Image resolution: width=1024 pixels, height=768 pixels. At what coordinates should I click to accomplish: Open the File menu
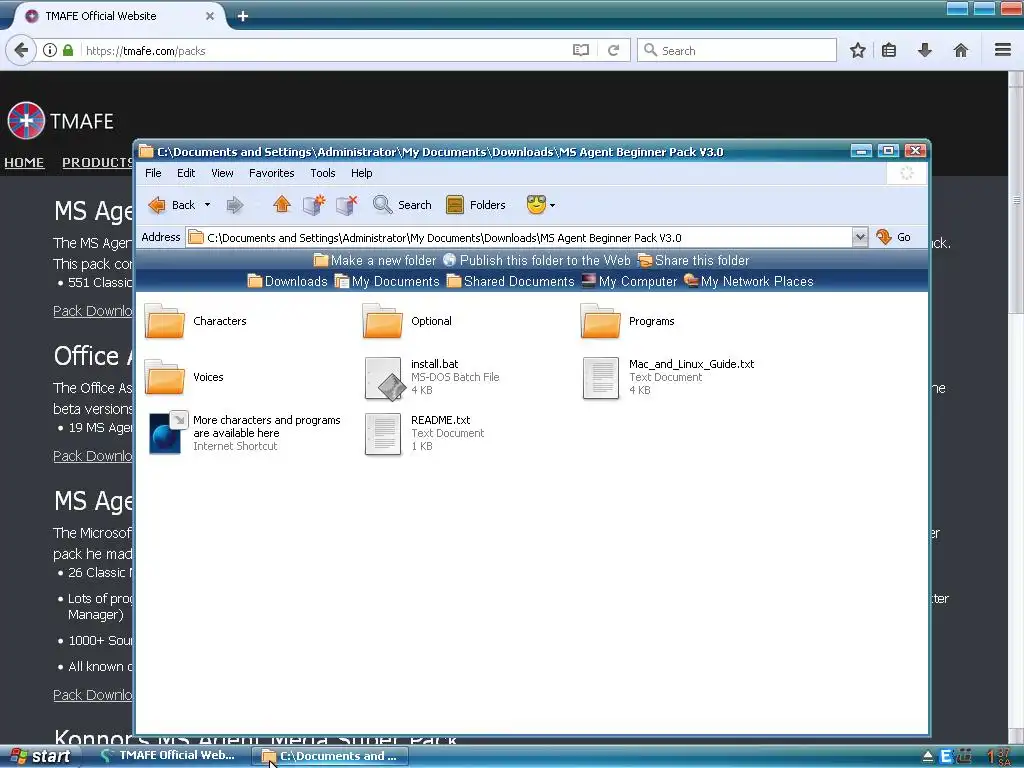click(x=153, y=173)
